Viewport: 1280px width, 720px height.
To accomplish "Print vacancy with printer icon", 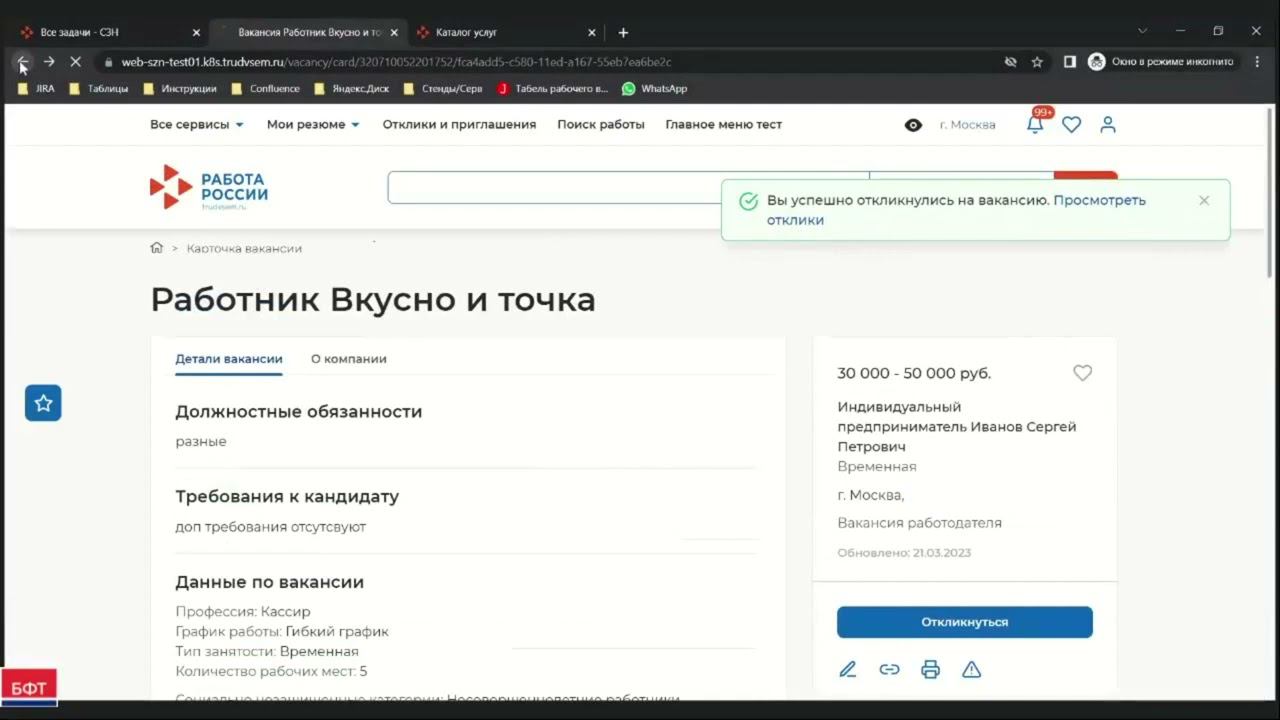I will point(930,670).
